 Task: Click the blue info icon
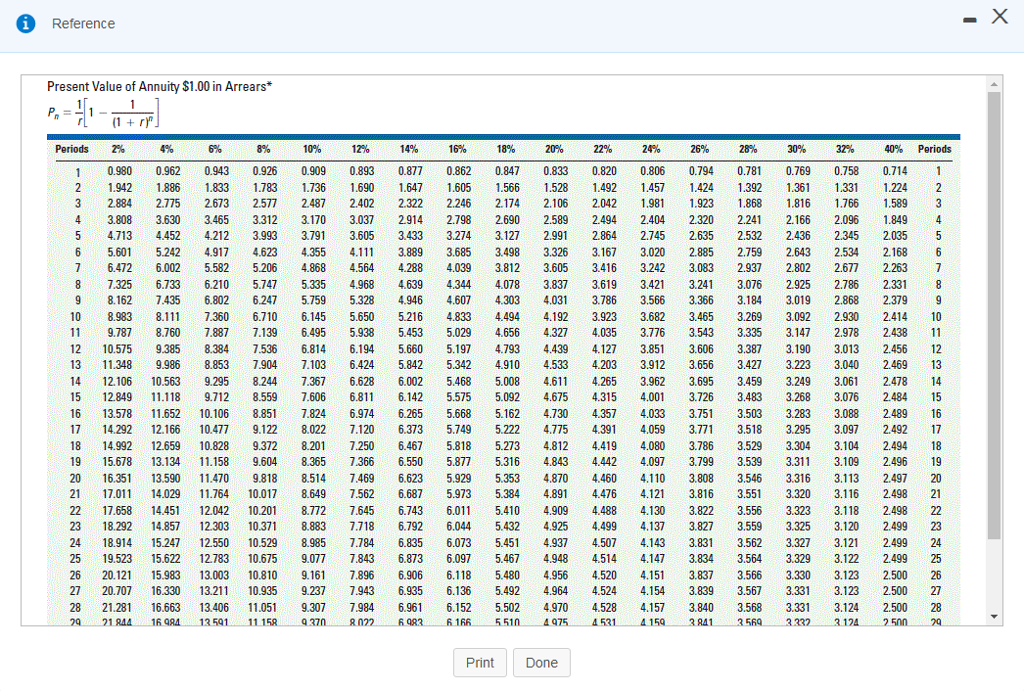coord(24,24)
